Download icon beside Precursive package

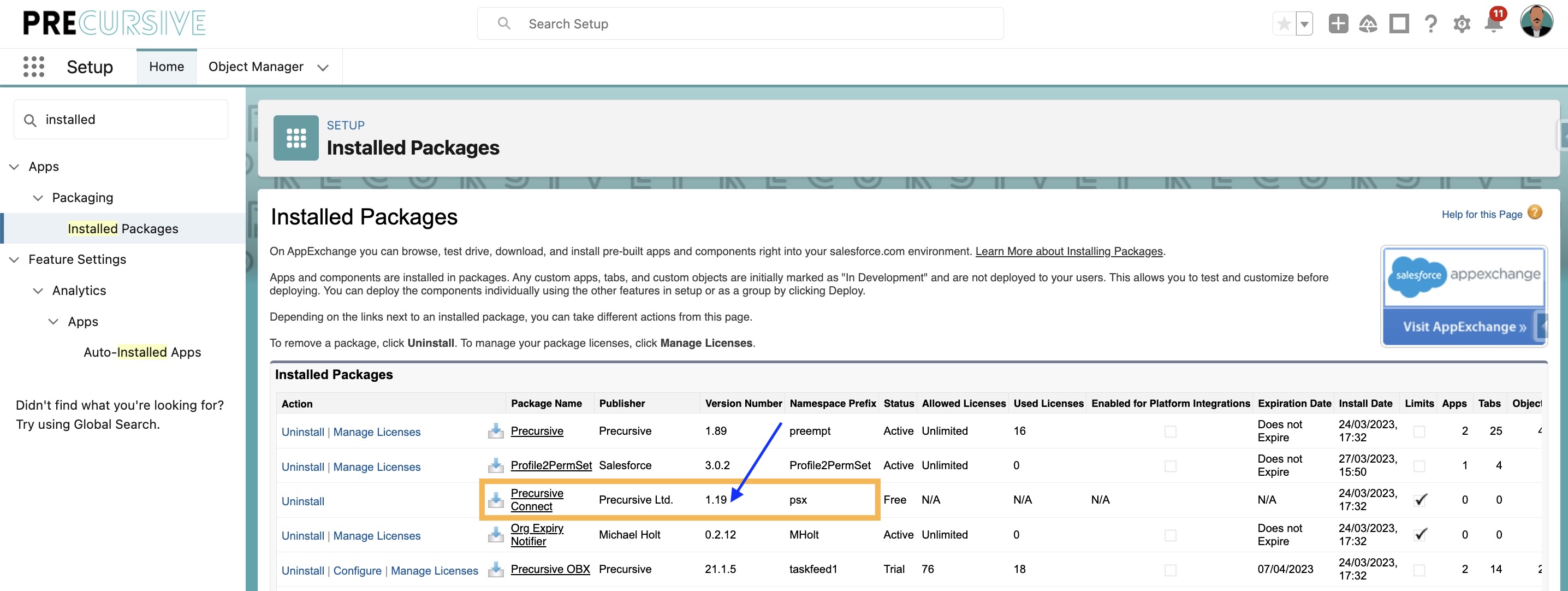click(496, 431)
